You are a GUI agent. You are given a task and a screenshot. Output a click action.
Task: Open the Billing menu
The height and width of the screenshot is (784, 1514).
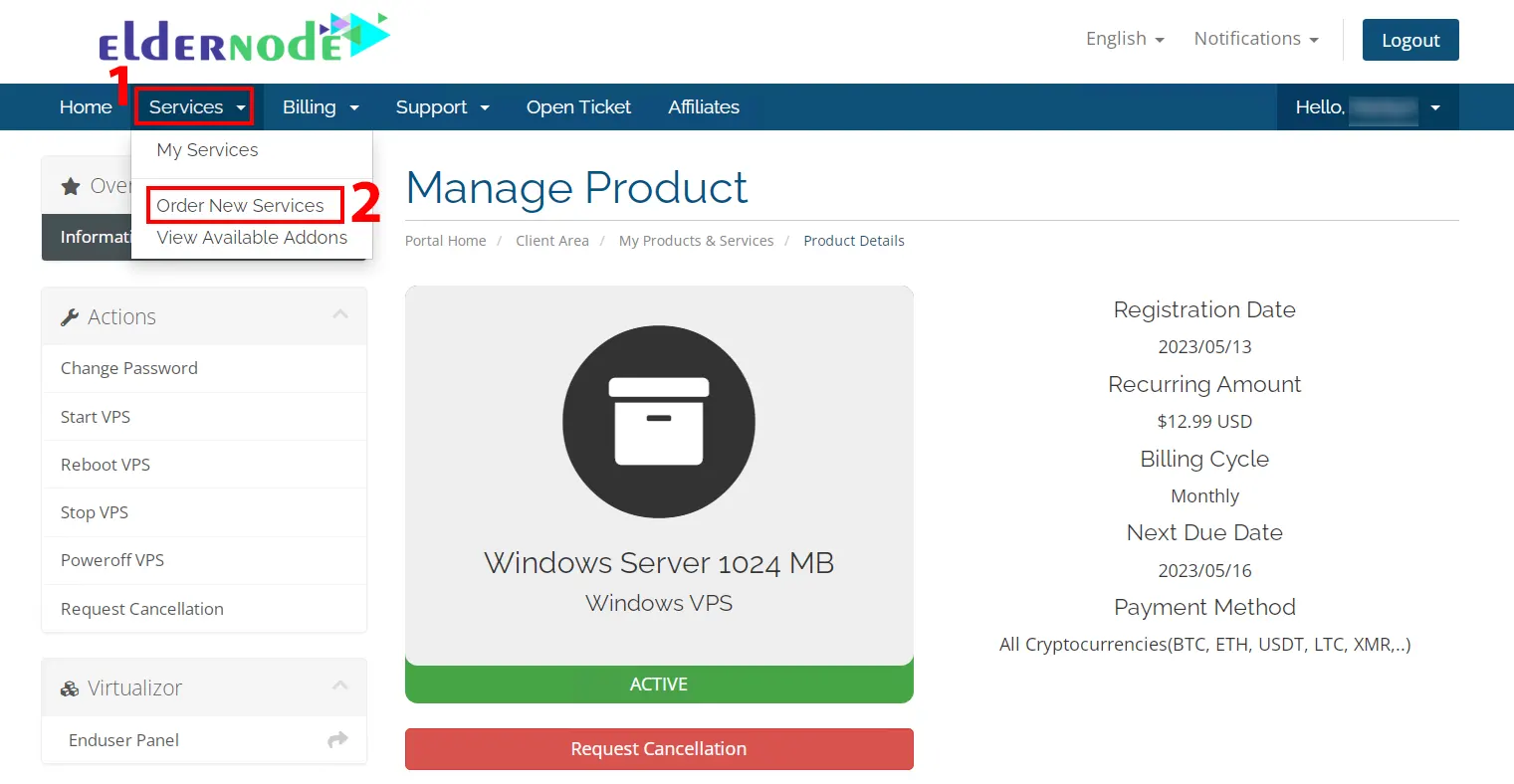coord(320,107)
